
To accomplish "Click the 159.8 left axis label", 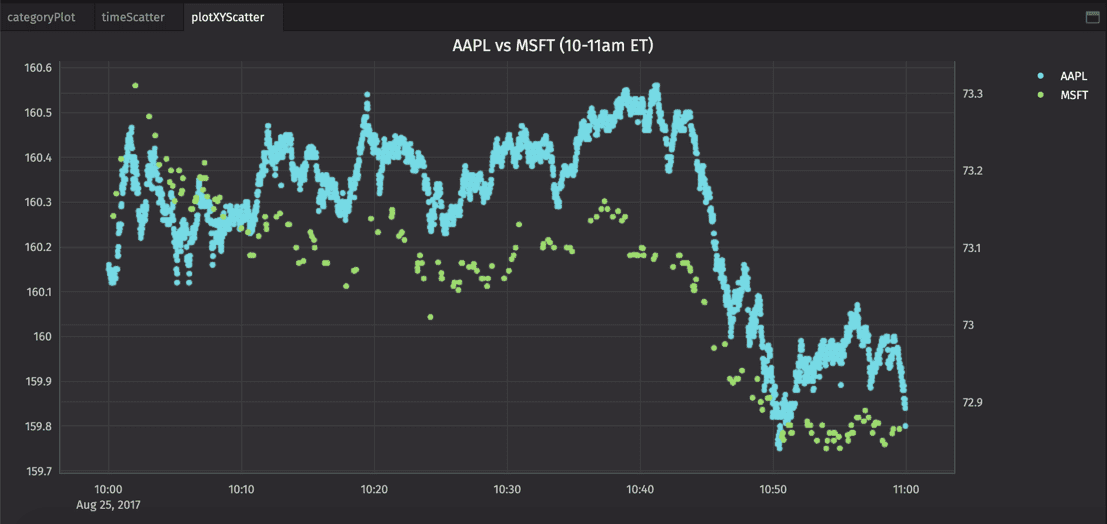I will pos(38,426).
